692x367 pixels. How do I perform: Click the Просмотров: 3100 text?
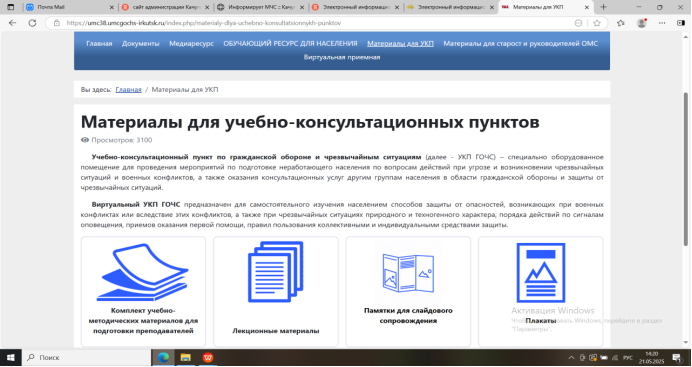[122, 140]
